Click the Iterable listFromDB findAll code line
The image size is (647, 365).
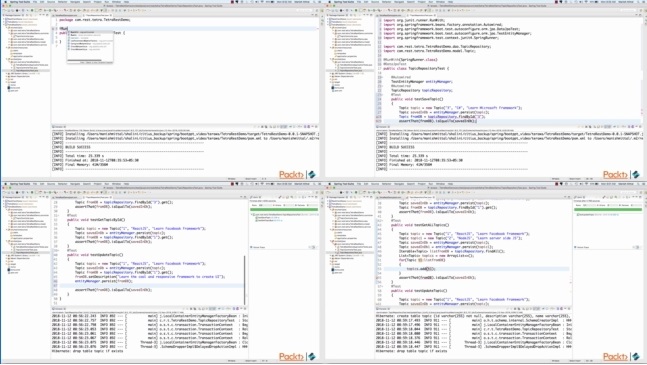pyautogui.click(x=451, y=252)
